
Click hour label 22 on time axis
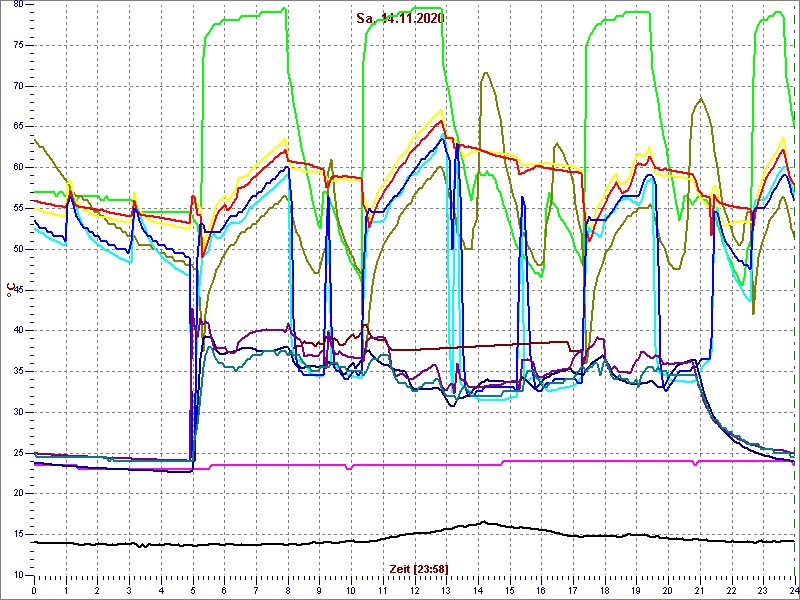731,590
